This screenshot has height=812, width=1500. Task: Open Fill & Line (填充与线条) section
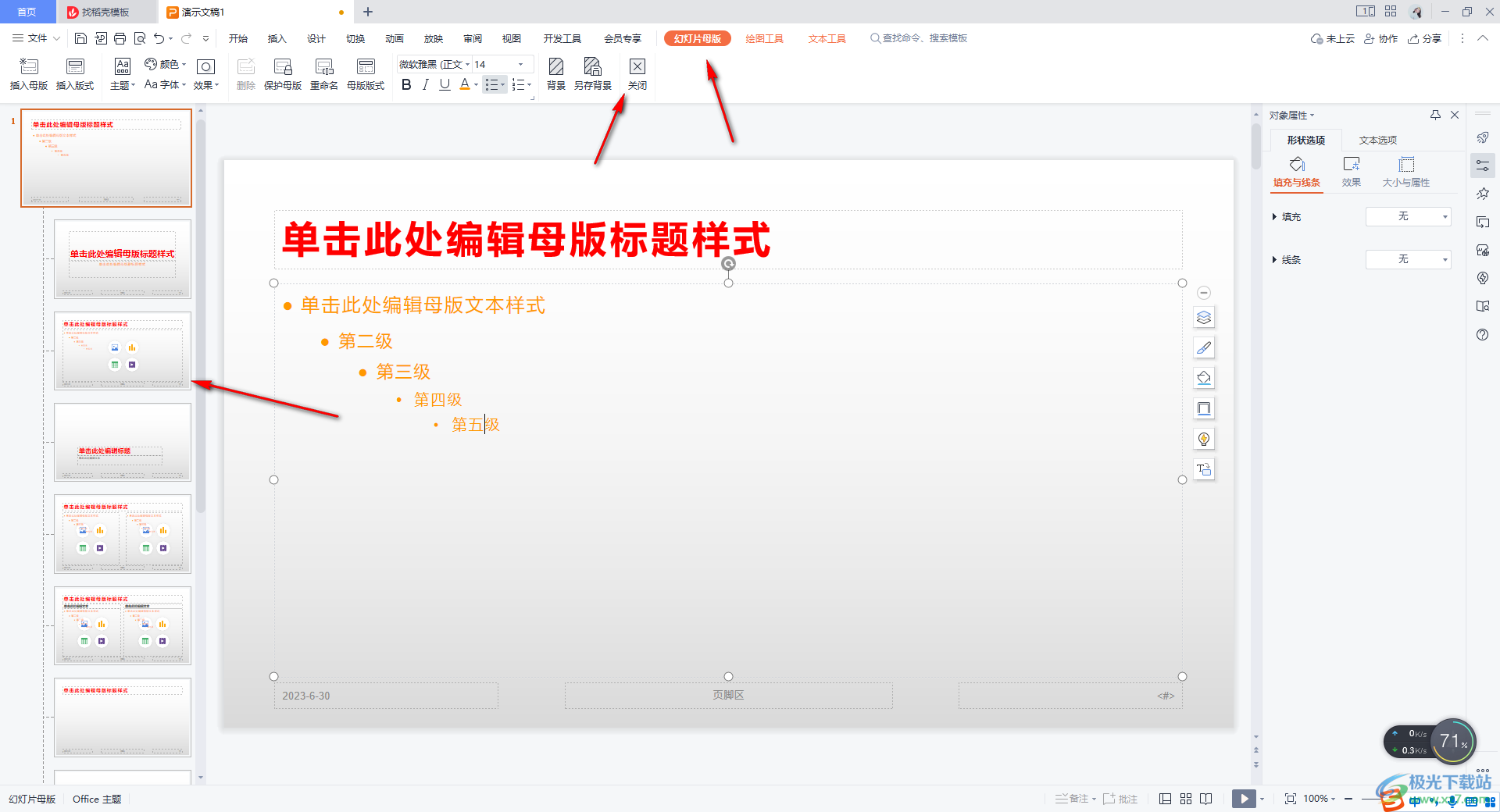pos(1297,173)
